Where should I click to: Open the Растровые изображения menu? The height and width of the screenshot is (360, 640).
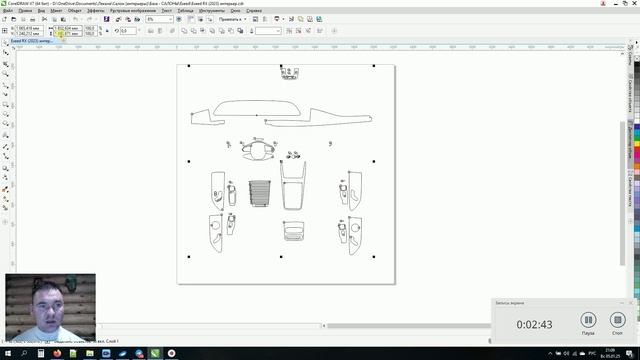[133, 11]
